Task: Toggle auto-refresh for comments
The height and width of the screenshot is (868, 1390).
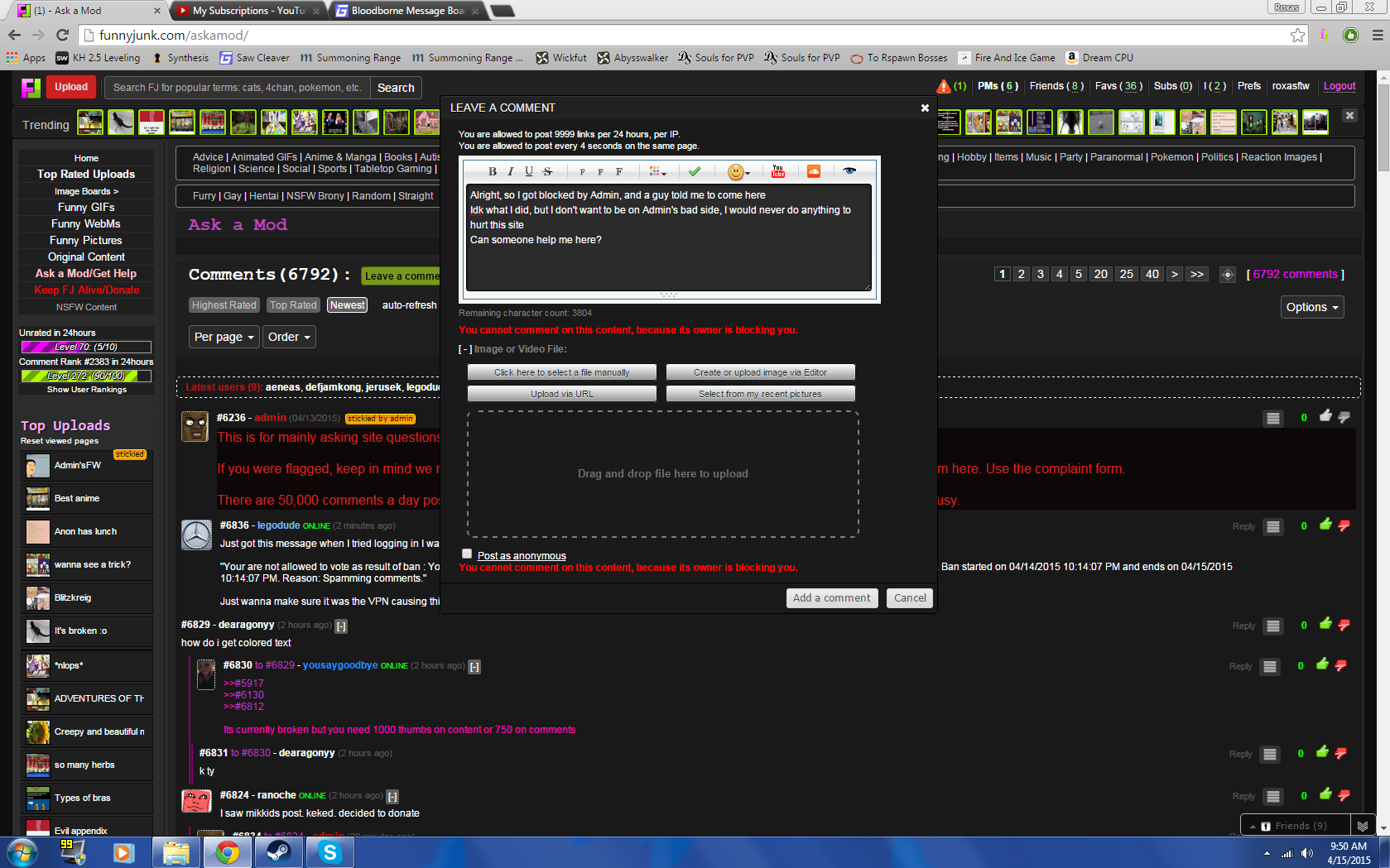Action: click(x=409, y=305)
